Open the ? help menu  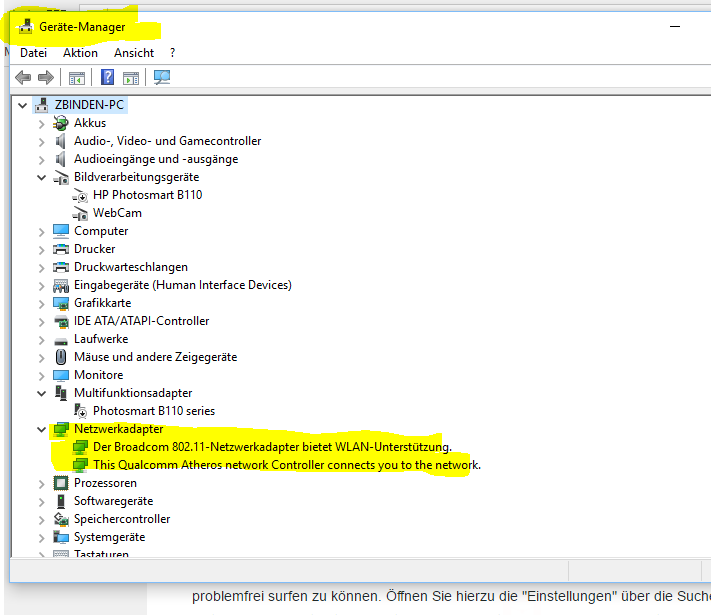point(172,53)
